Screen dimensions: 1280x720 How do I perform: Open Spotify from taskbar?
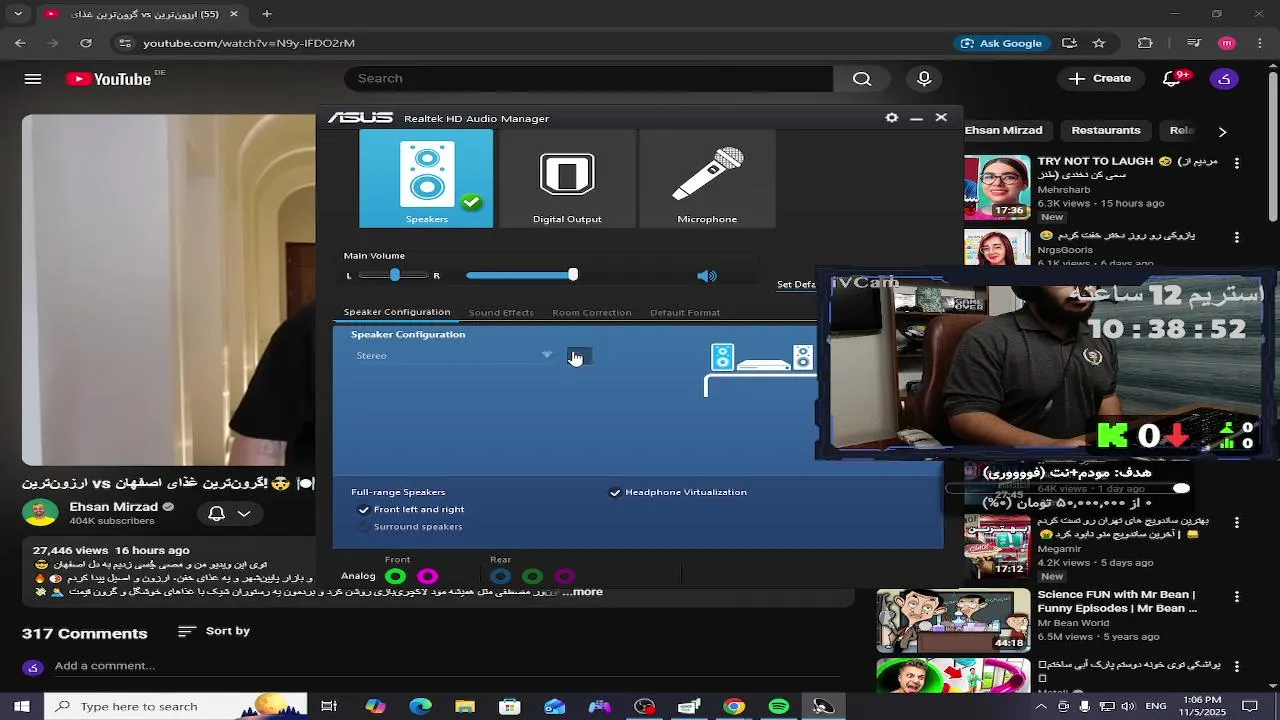779,706
